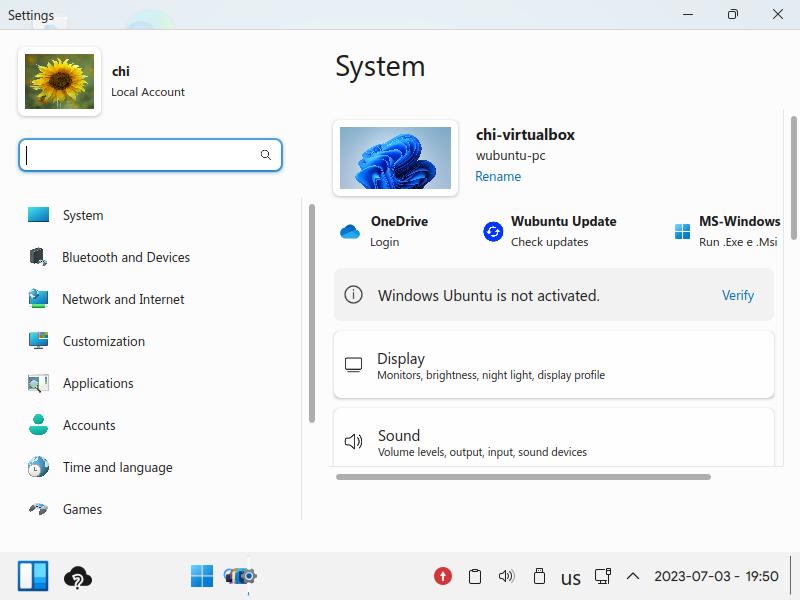
Task: Click the Time and language globe icon
Action: [x=38, y=467]
